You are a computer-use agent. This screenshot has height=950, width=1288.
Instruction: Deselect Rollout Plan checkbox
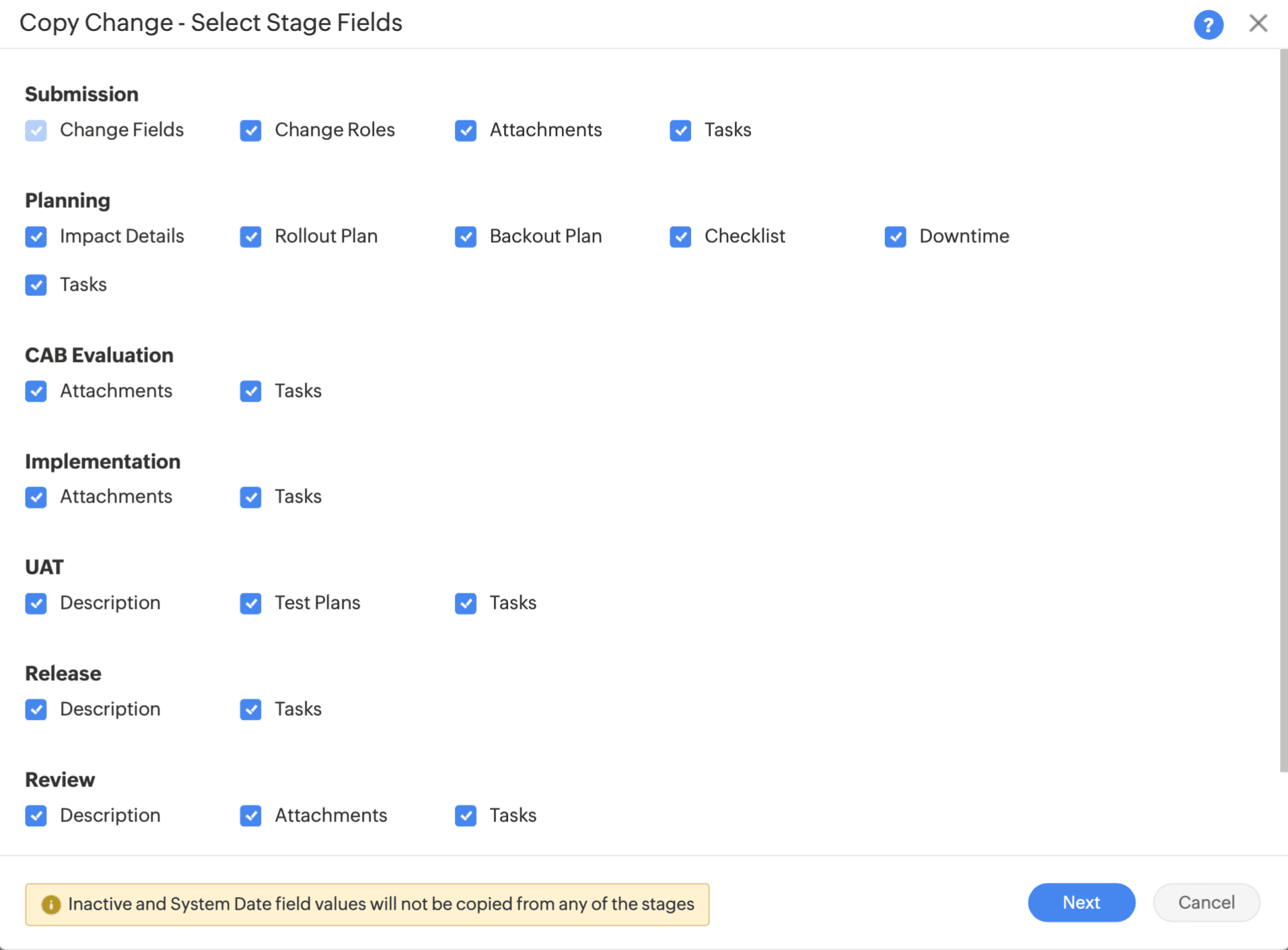coord(250,237)
